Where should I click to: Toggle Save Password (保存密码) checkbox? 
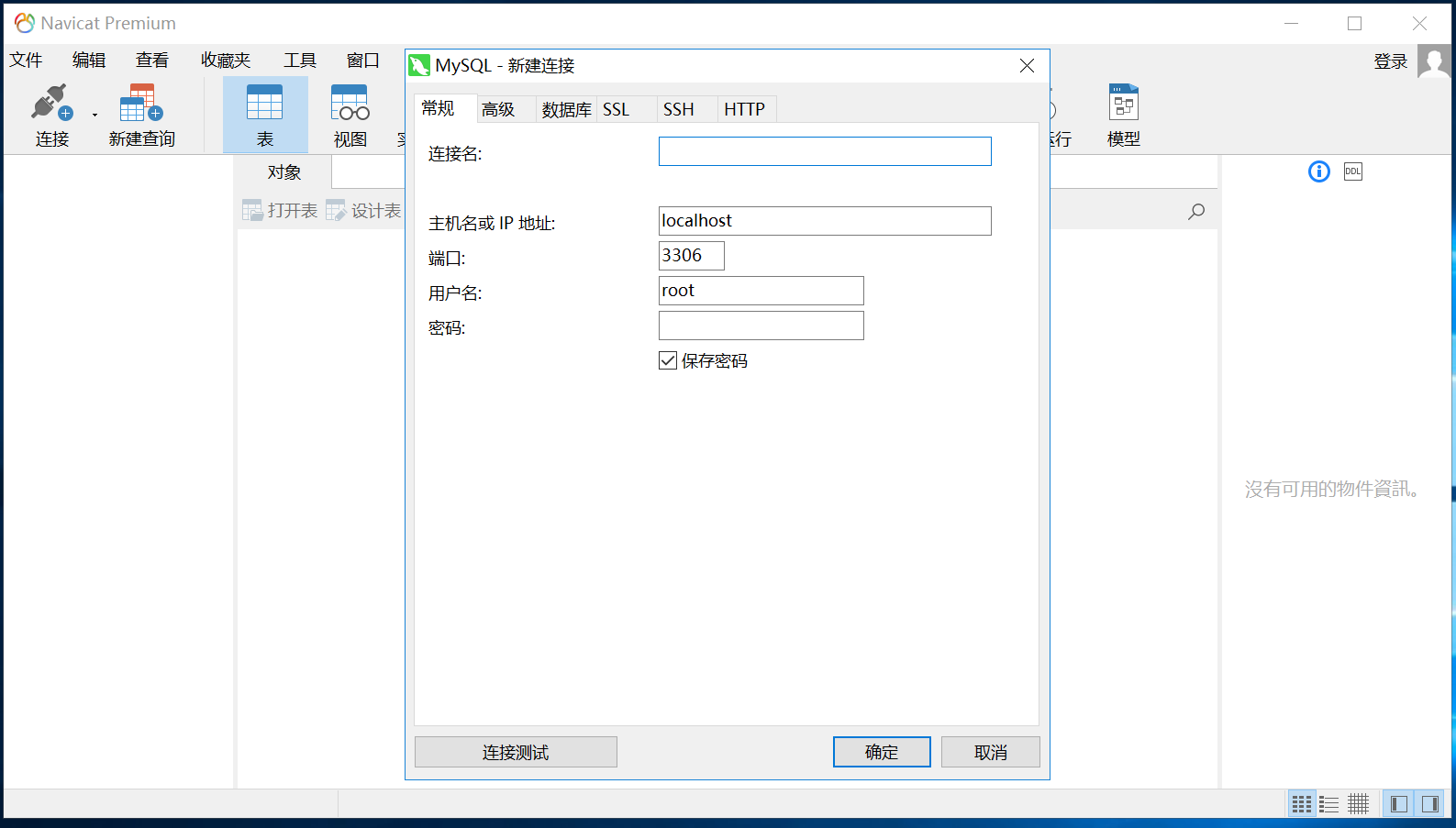pyautogui.click(x=668, y=360)
